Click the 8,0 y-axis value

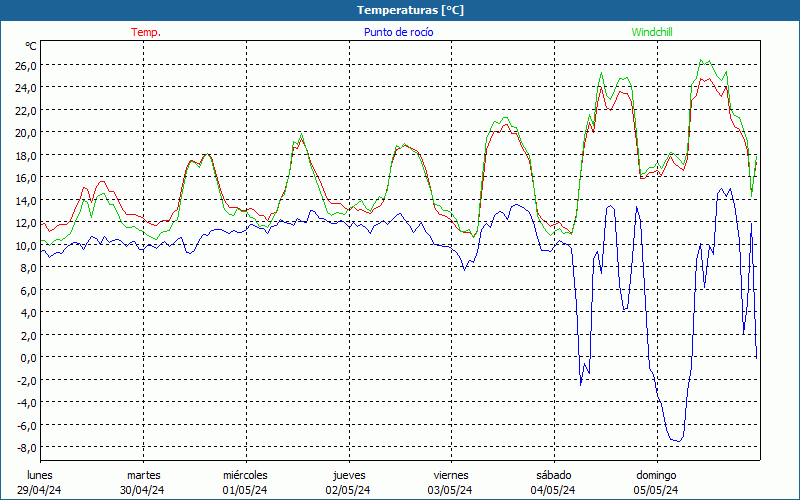point(29,267)
